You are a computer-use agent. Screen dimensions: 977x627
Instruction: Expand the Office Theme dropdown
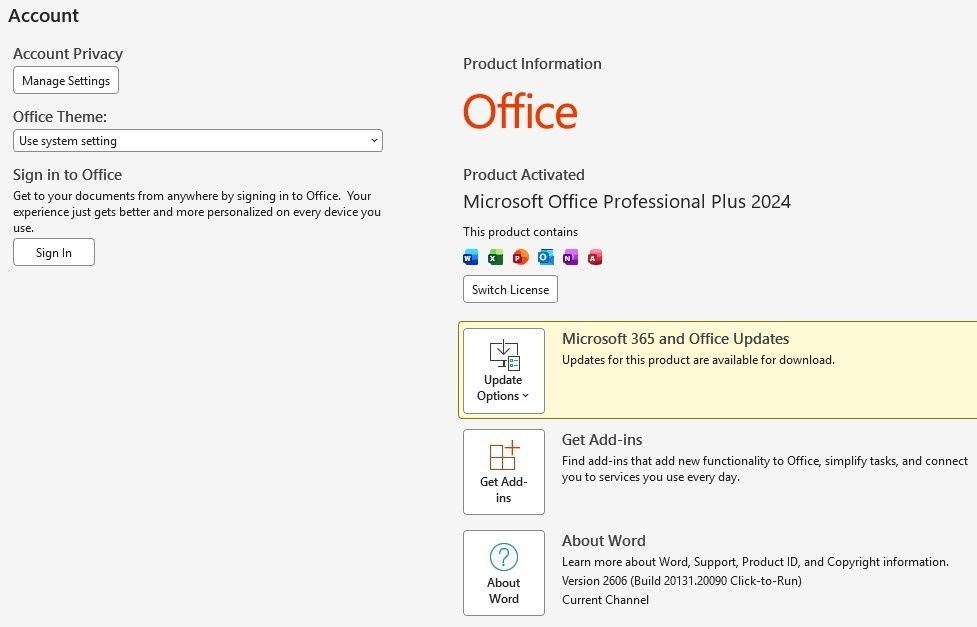tap(198, 141)
